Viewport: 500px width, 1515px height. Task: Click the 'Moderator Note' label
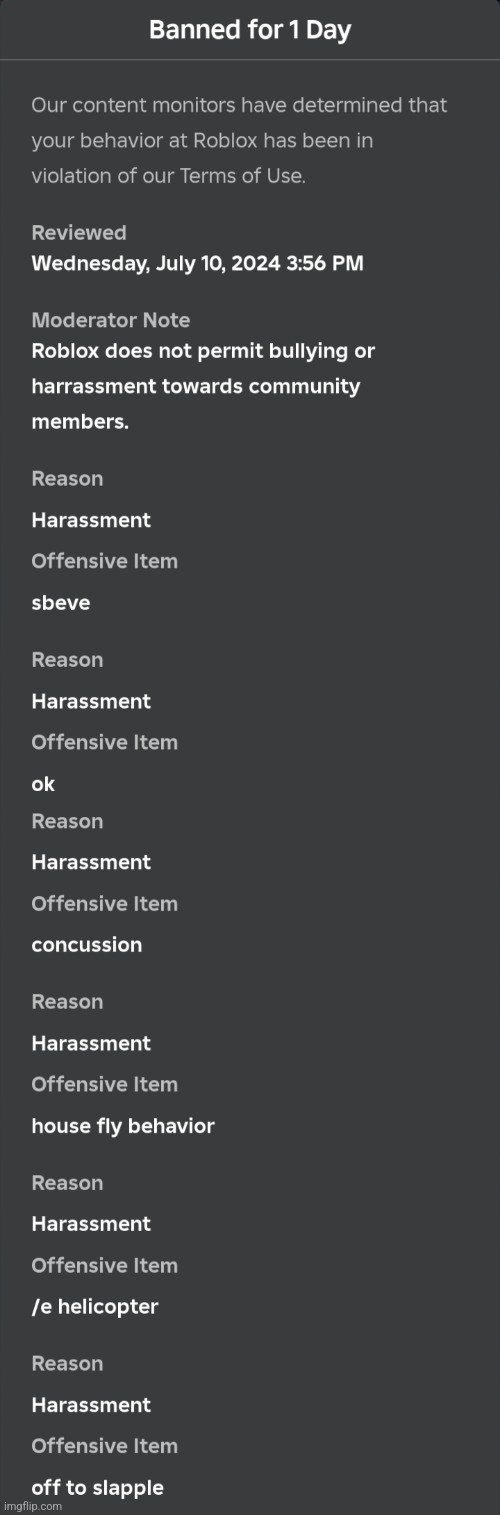110,321
